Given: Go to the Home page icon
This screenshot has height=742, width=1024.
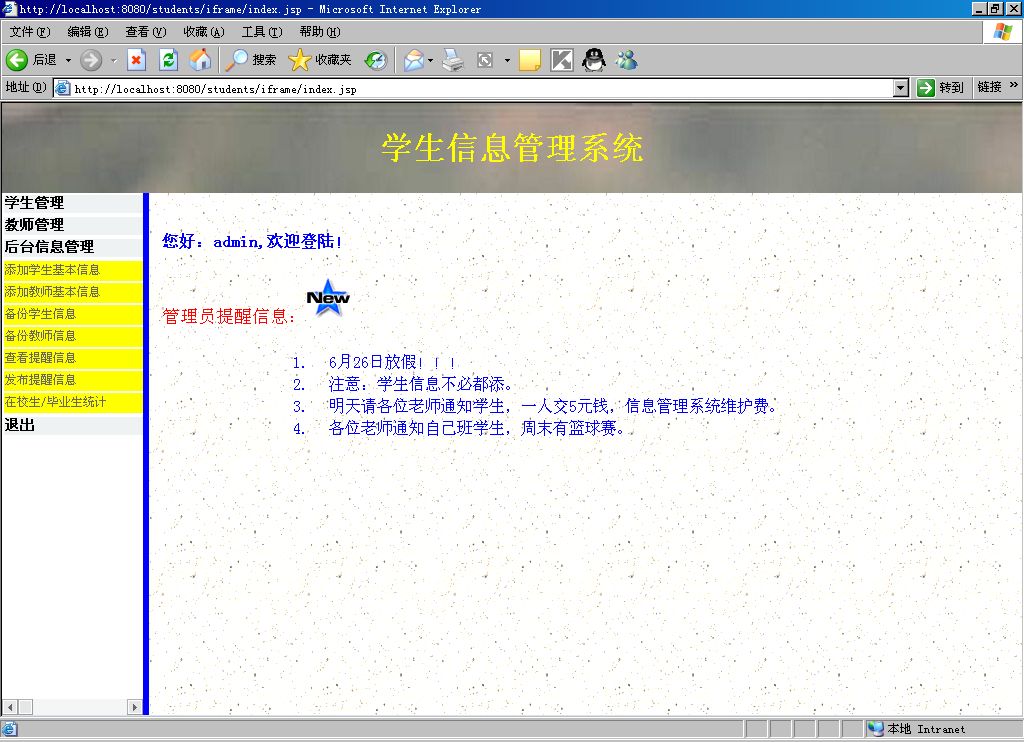Looking at the screenshot, I should point(200,60).
